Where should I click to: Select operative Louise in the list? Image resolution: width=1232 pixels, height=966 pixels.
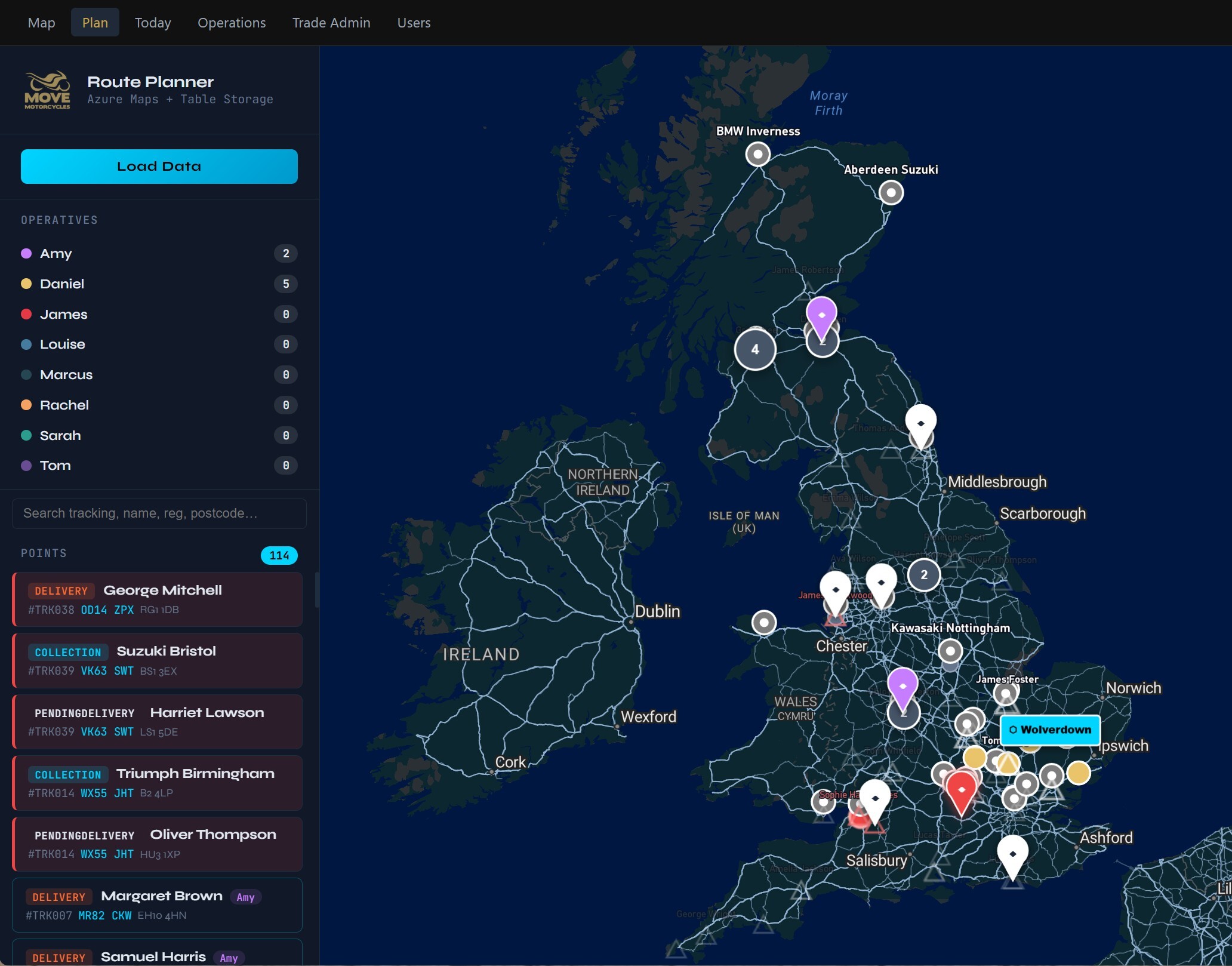click(x=159, y=344)
